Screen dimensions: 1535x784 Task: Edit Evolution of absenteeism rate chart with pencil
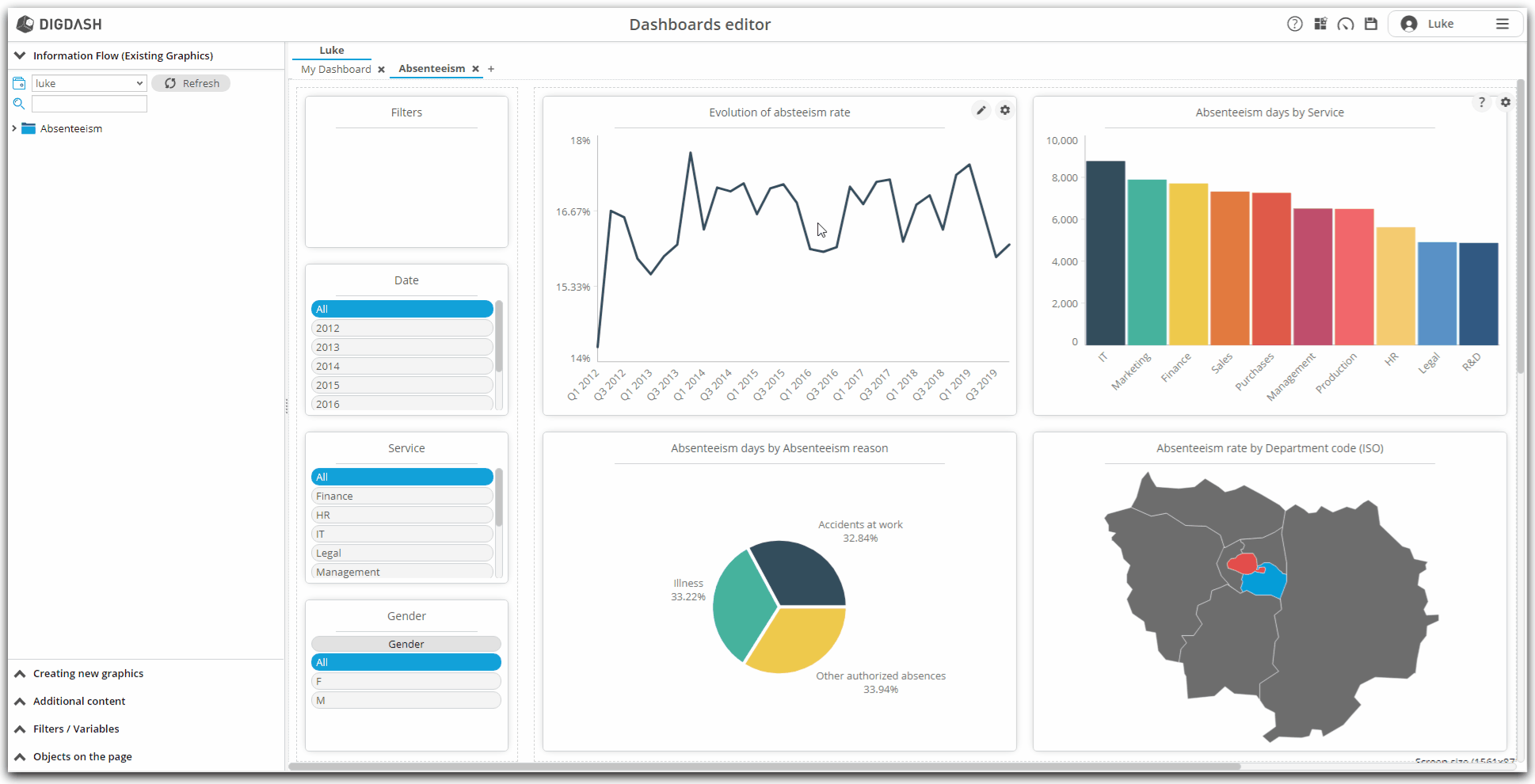pos(981,110)
